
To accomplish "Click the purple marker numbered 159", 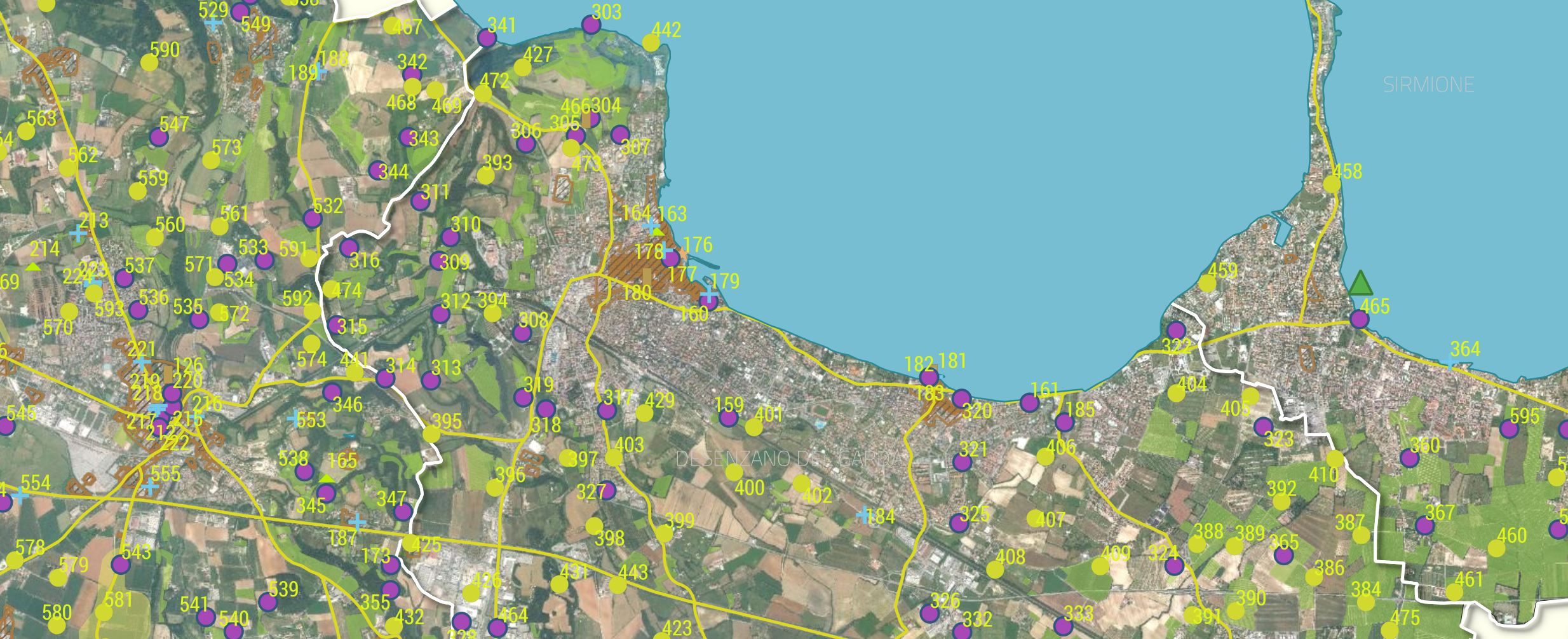I will (728, 418).
